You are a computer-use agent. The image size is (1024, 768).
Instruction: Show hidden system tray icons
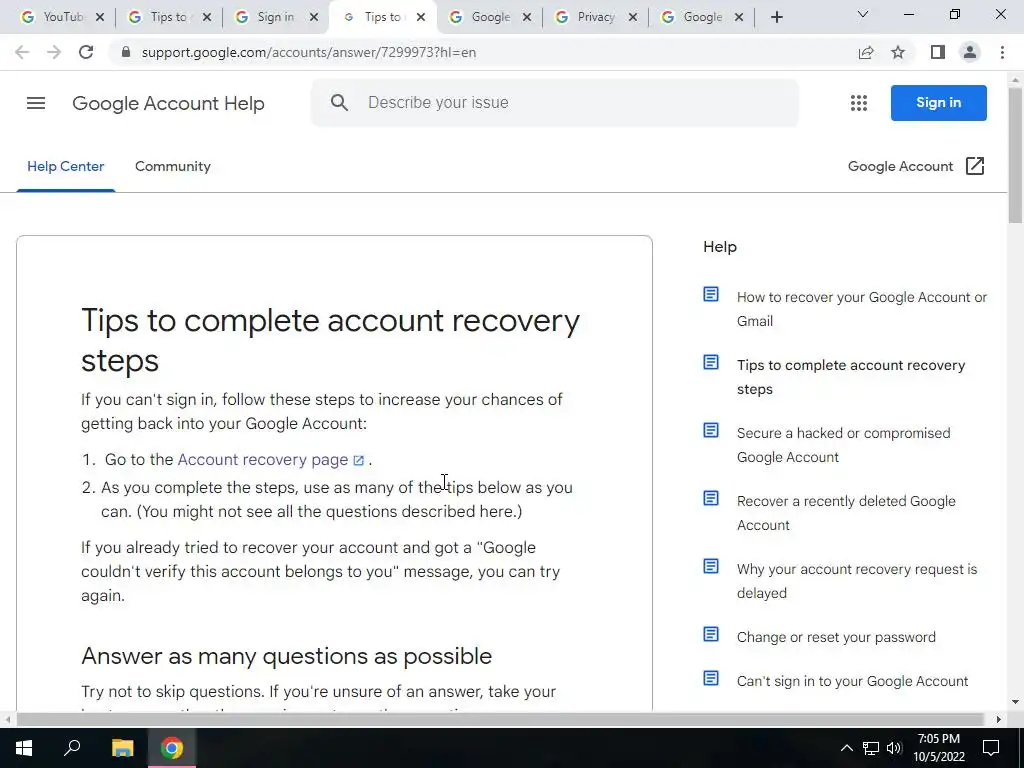click(x=846, y=748)
